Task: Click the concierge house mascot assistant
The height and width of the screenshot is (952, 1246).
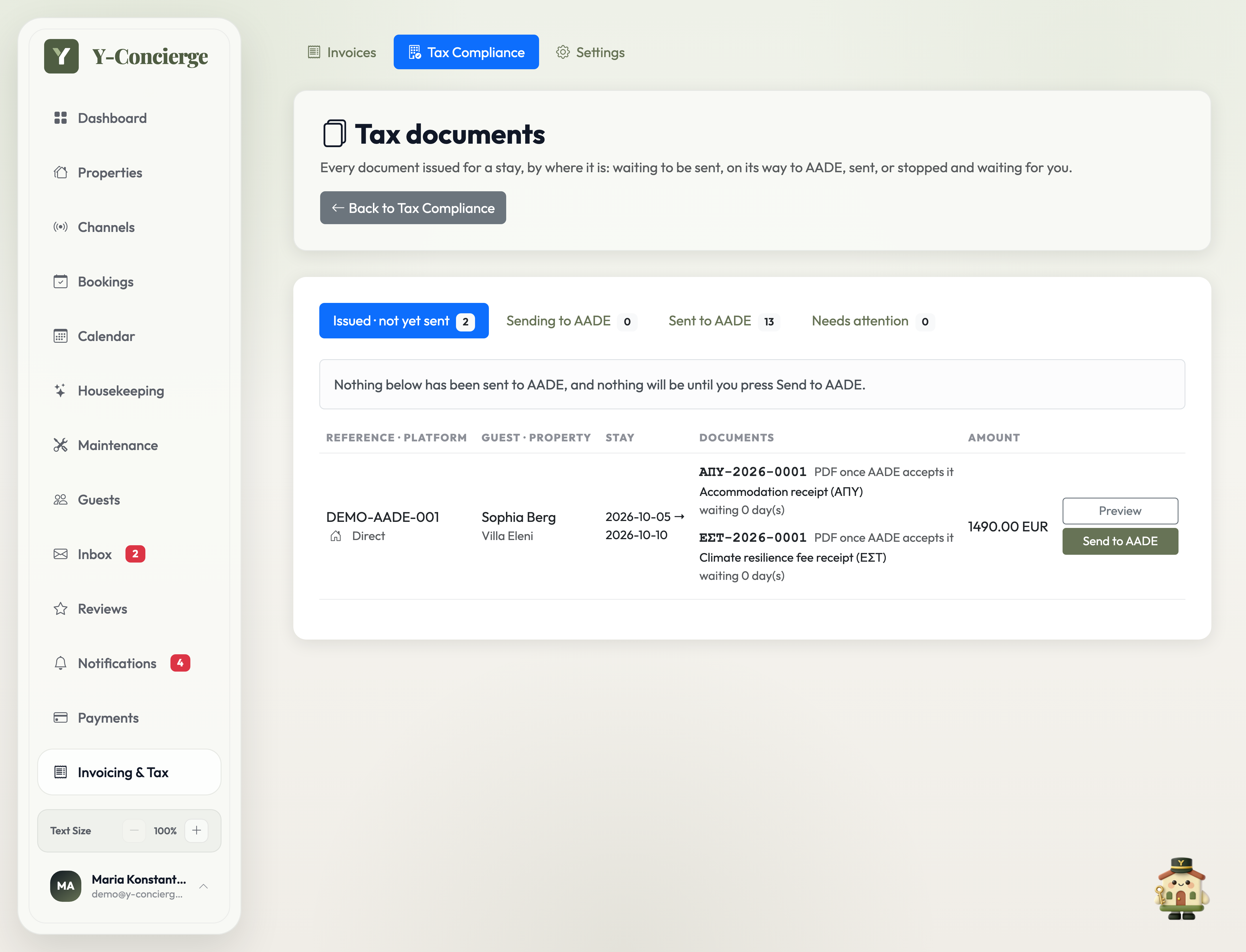Action: coord(1181,888)
